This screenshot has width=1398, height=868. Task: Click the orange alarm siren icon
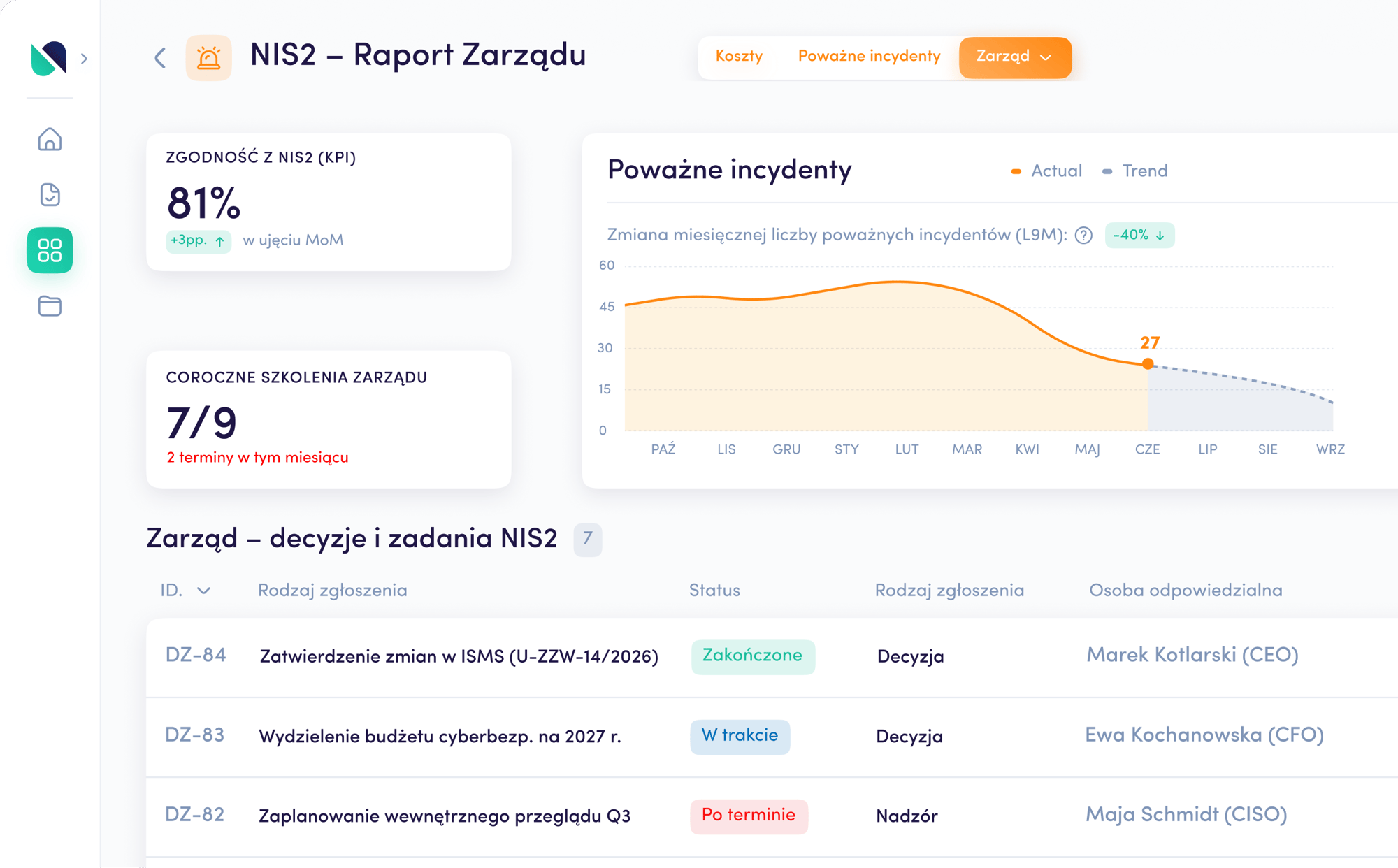click(208, 58)
